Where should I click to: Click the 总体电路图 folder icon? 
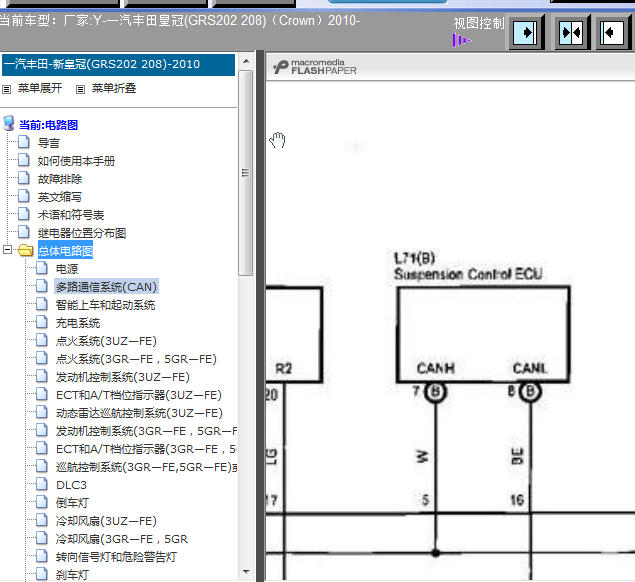pyautogui.click(x=25, y=250)
